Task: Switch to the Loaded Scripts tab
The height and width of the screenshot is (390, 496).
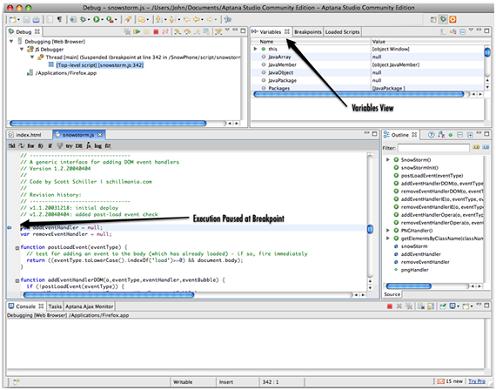Action: point(342,32)
